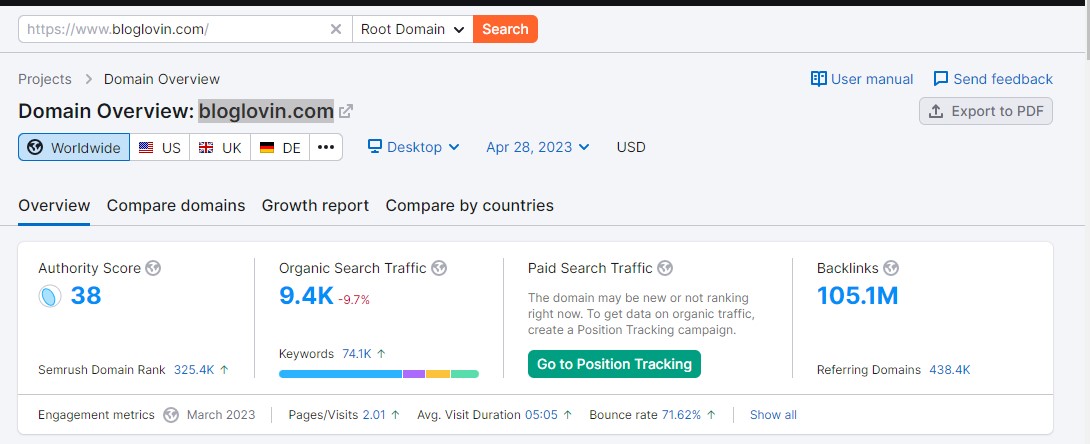Open Referring Domains 438.4K value

(x=950, y=370)
